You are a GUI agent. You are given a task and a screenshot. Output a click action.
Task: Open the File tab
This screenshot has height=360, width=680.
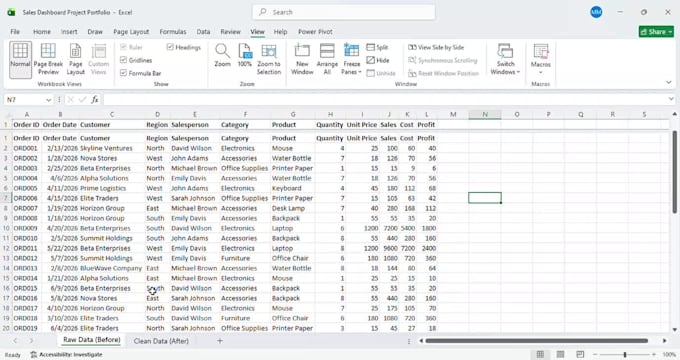[x=15, y=32]
